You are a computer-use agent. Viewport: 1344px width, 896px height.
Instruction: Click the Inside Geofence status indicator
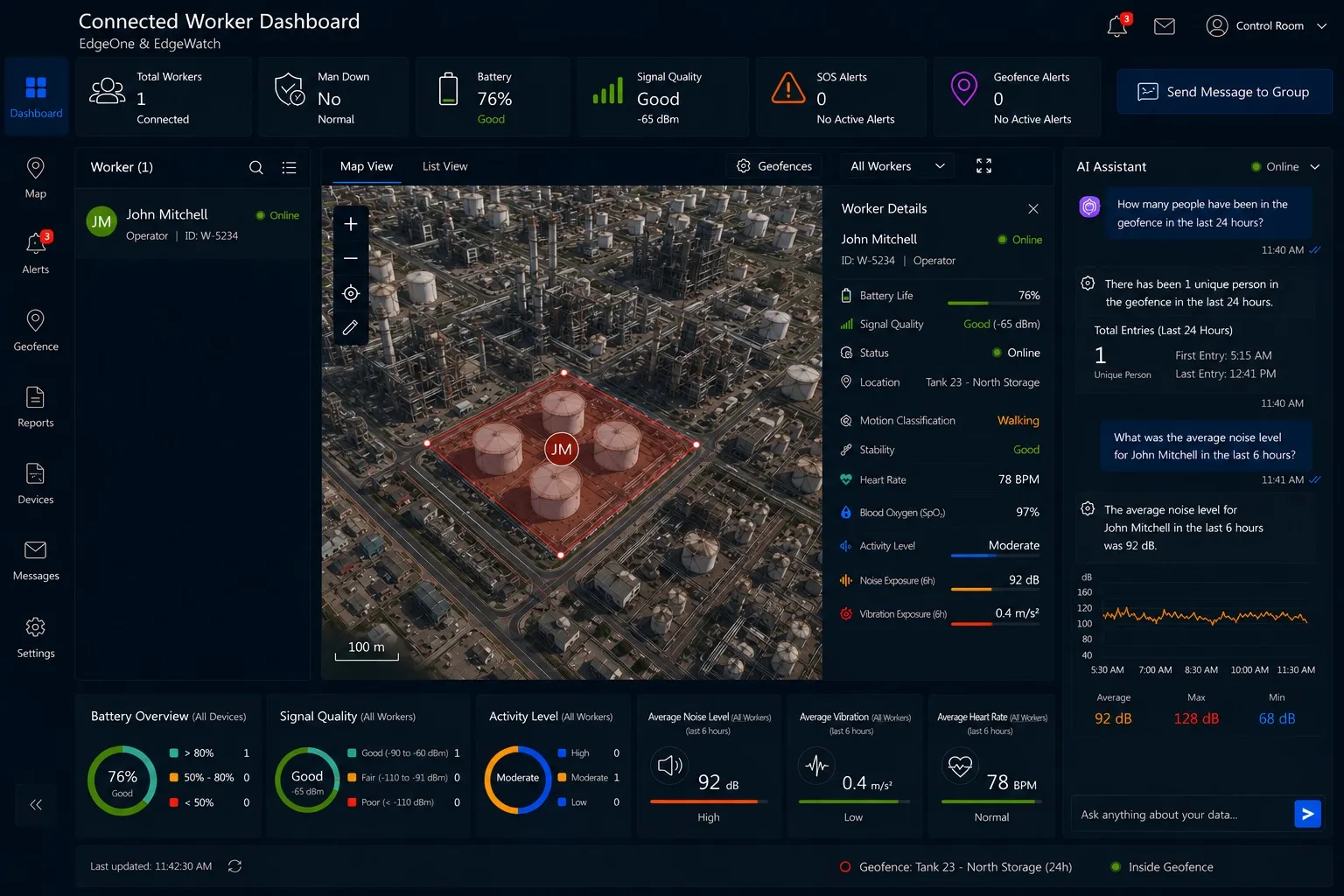(1162, 867)
